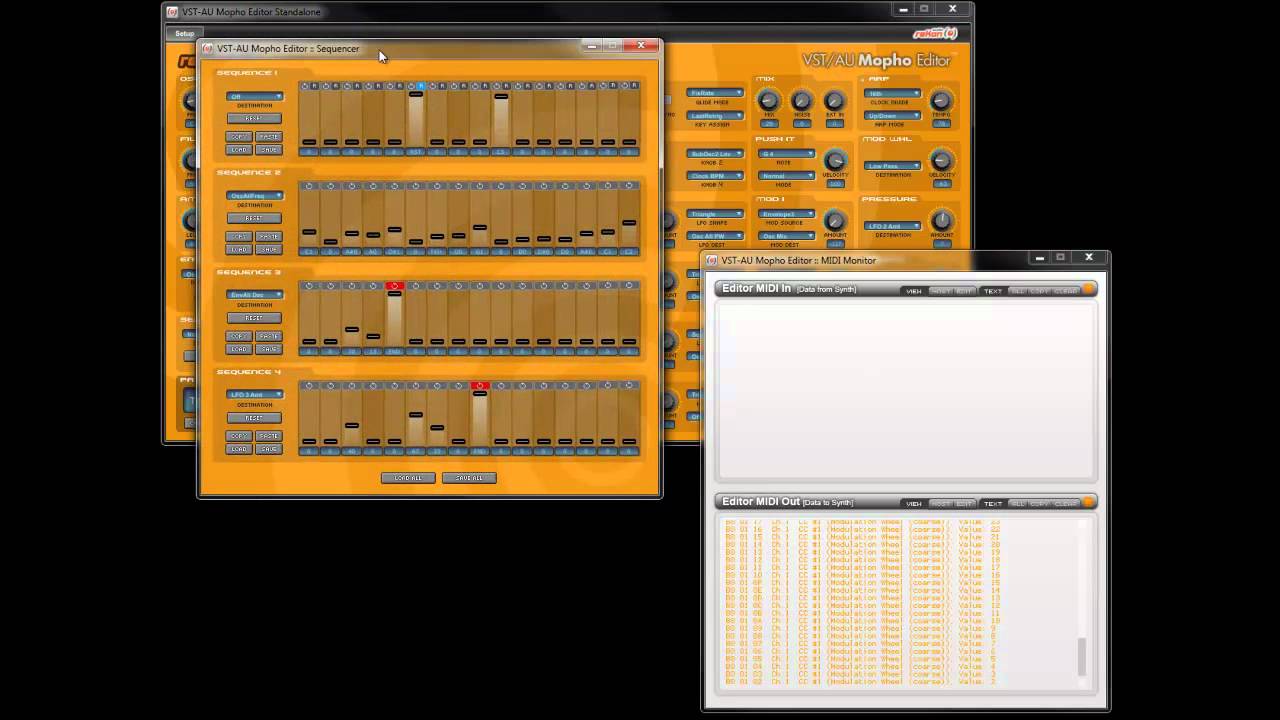Click the Noise knob in the Mix section

click(x=801, y=100)
